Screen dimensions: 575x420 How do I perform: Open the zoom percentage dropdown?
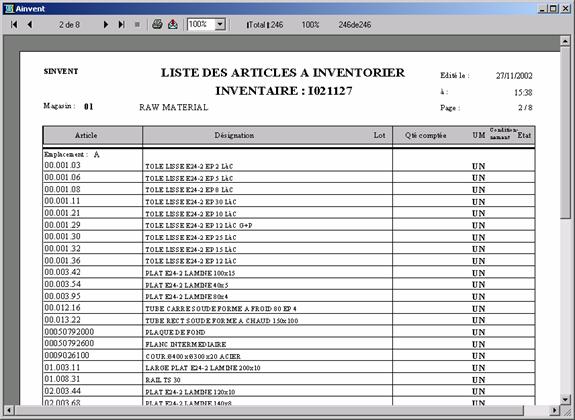click(x=220, y=25)
